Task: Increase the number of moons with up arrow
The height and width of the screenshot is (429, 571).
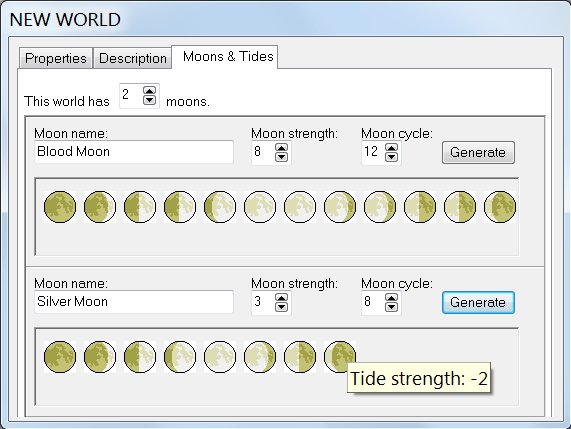Action: coord(150,90)
